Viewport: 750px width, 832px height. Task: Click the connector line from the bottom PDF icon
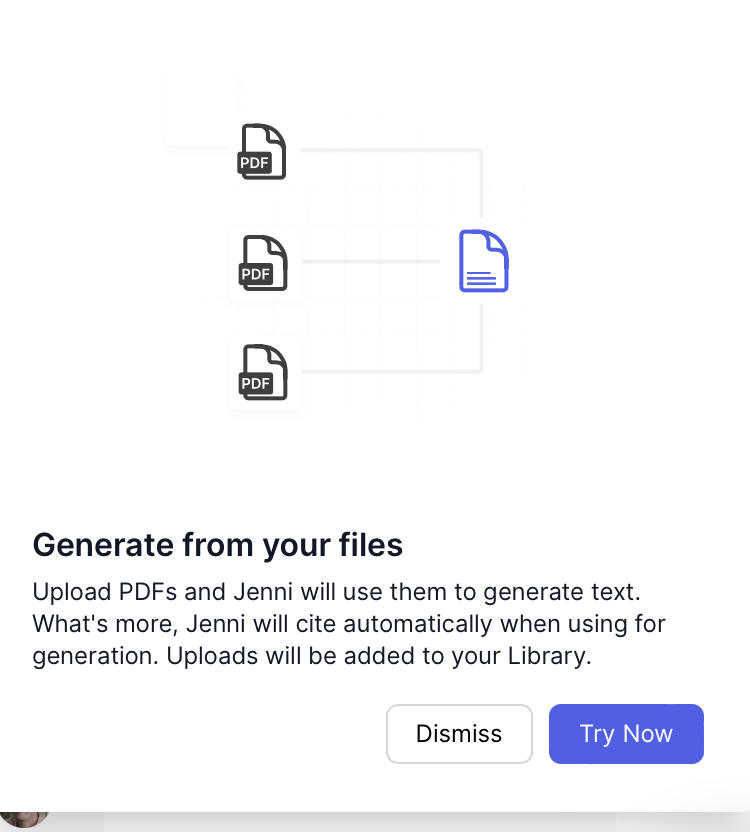tap(392, 370)
